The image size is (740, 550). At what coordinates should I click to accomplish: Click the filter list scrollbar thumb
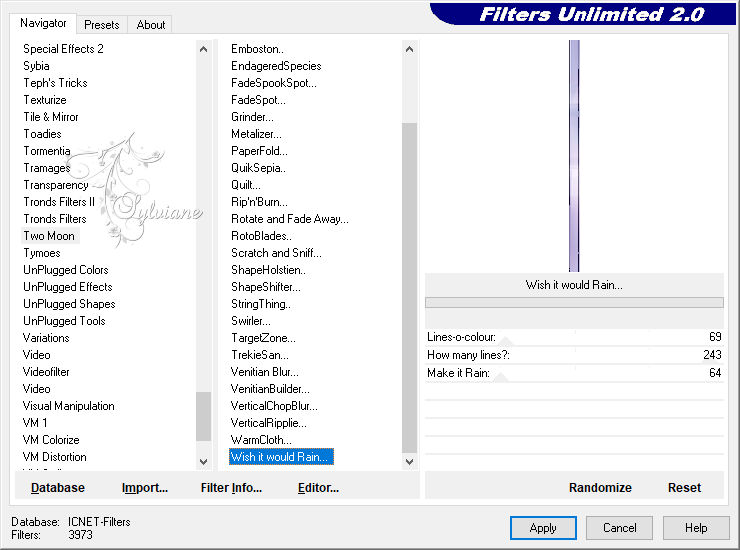[x=409, y=288]
